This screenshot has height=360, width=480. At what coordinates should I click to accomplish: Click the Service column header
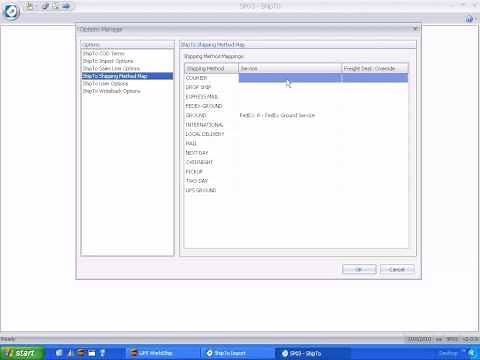pyautogui.click(x=290, y=68)
